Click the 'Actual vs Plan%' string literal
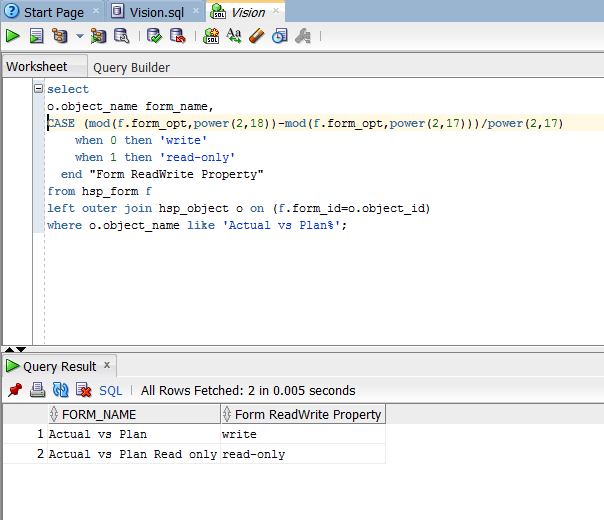The image size is (604, 520). click(x=282, y=225)
